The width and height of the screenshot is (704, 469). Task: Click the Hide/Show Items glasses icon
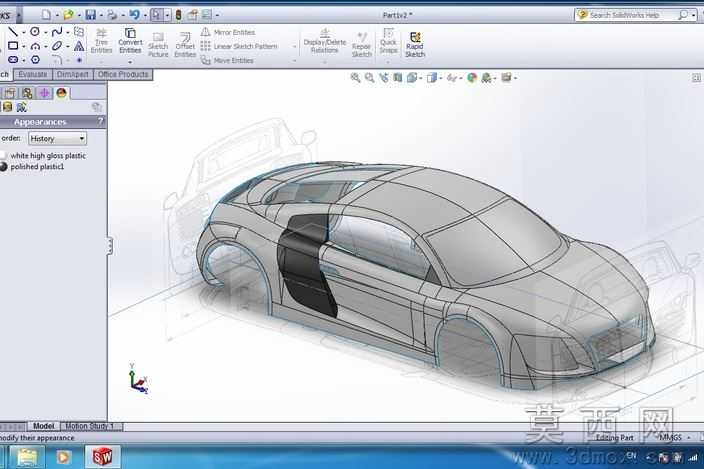(x=452, y=78)
